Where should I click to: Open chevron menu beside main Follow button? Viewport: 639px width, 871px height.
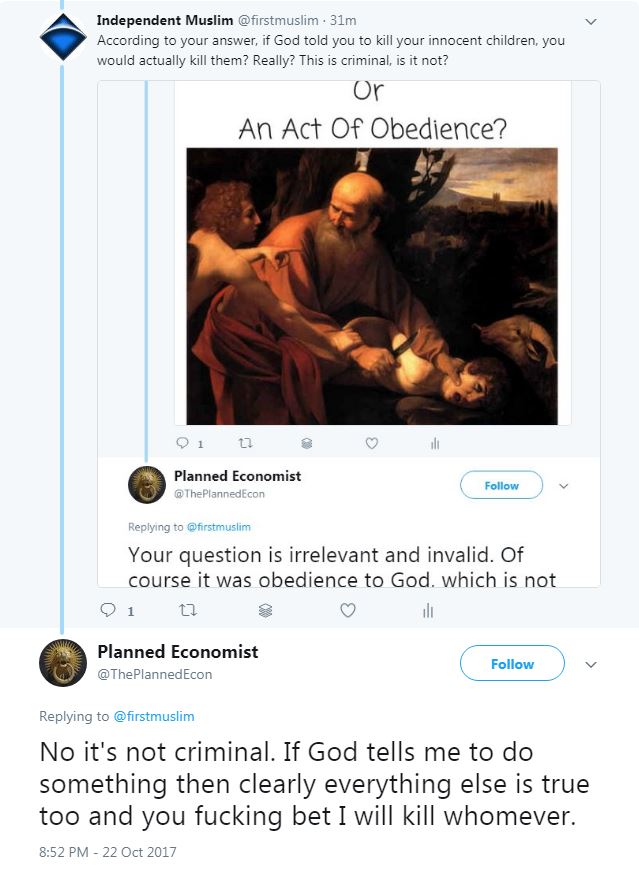(x=591, y=664)
